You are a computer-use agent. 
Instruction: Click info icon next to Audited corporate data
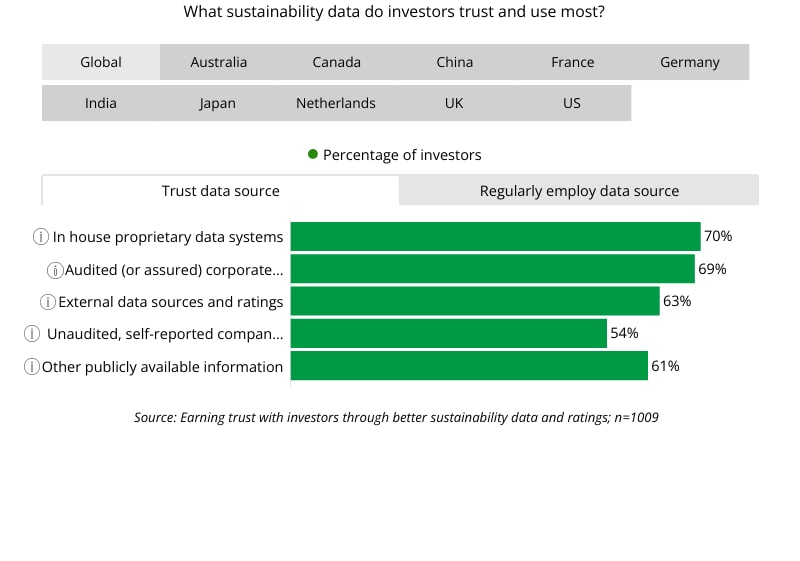tap(56, 270)
